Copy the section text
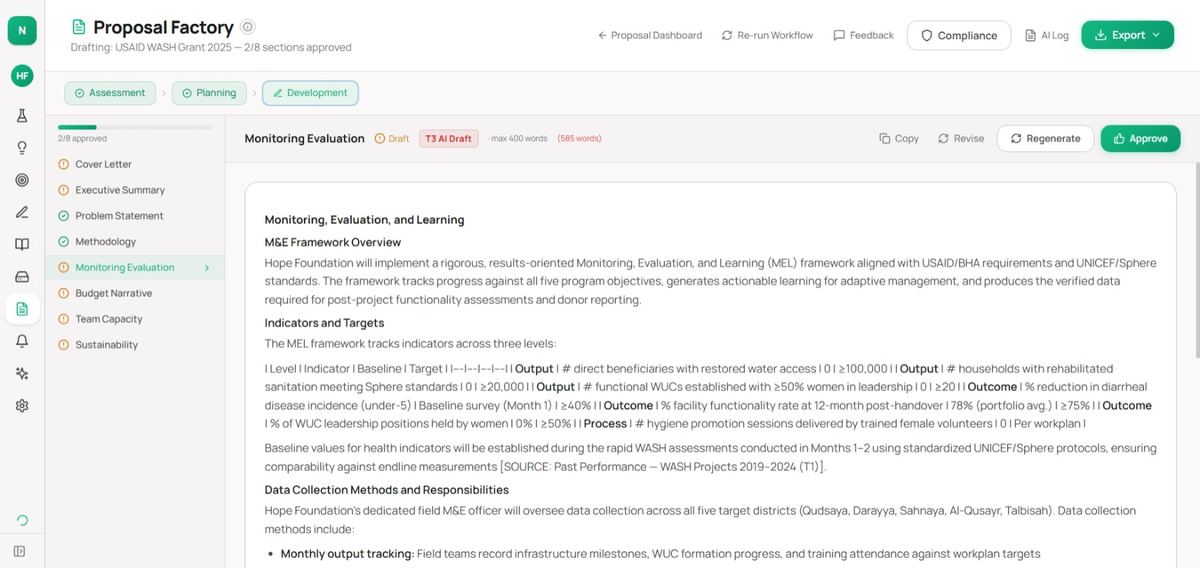Image resolution: width=1200 pixels, height=568 pixels. (x=899, y=139)
